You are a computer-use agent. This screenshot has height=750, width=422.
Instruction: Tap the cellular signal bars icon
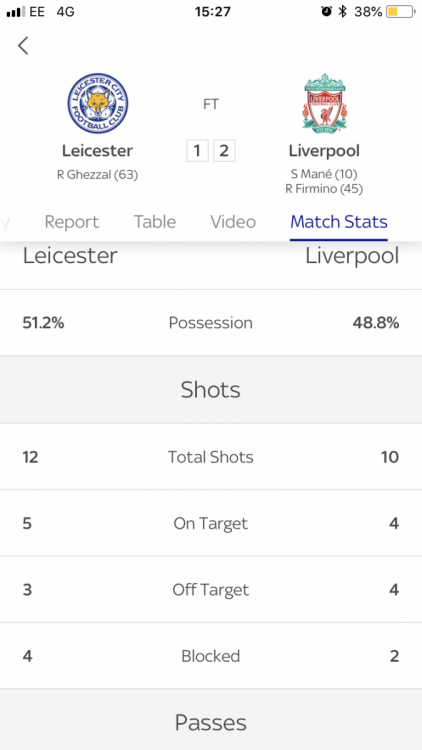coord(15,12)
